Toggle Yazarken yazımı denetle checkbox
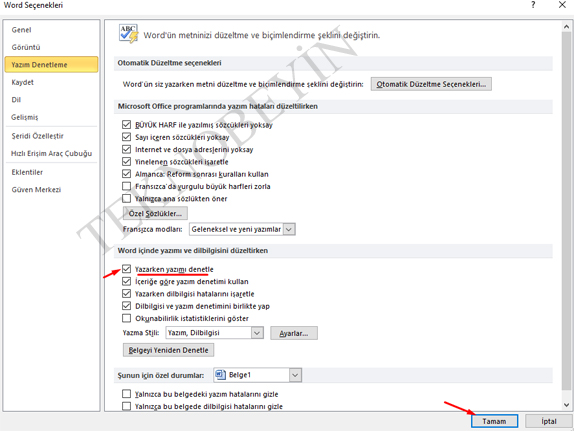This screenshot has height=431, width=574. (126, 269)
